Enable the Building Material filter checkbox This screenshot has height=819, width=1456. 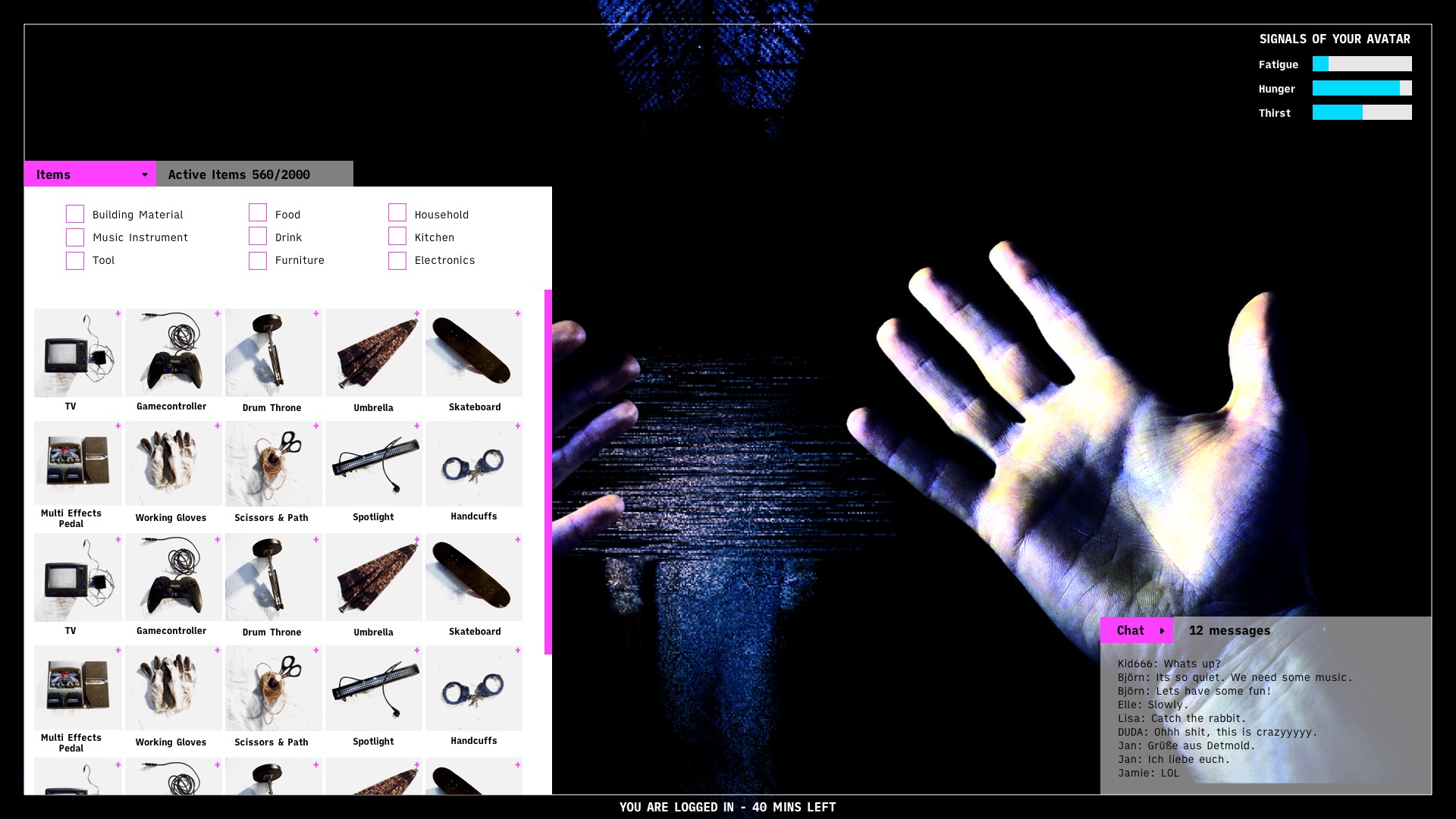75,214
